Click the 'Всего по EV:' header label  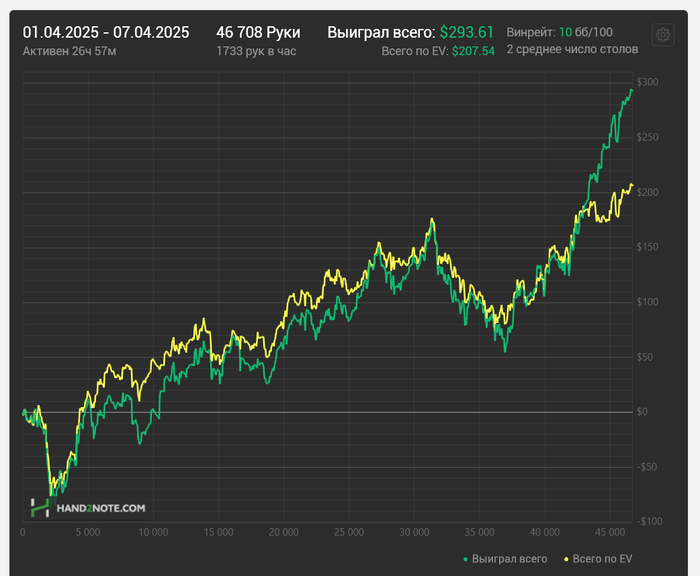pyautogui.click(x=415, y=51)
